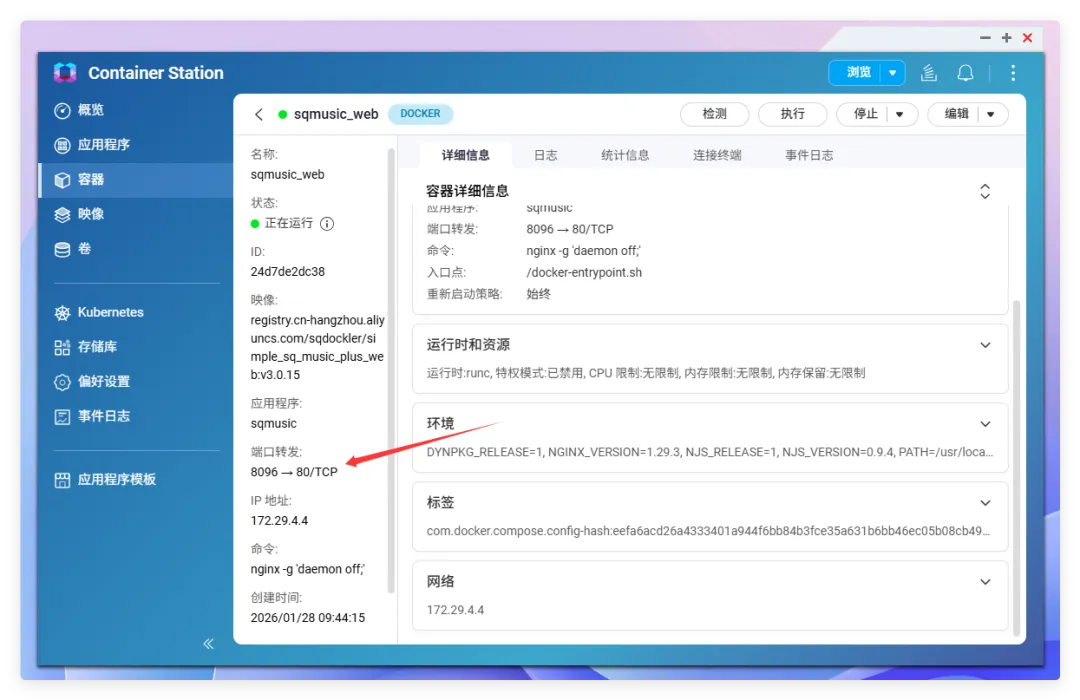This screenshot has width=1080, height=700.
Task: Click the image name registry.cn-hangzhou text
Action: click(x=318, y=347)
